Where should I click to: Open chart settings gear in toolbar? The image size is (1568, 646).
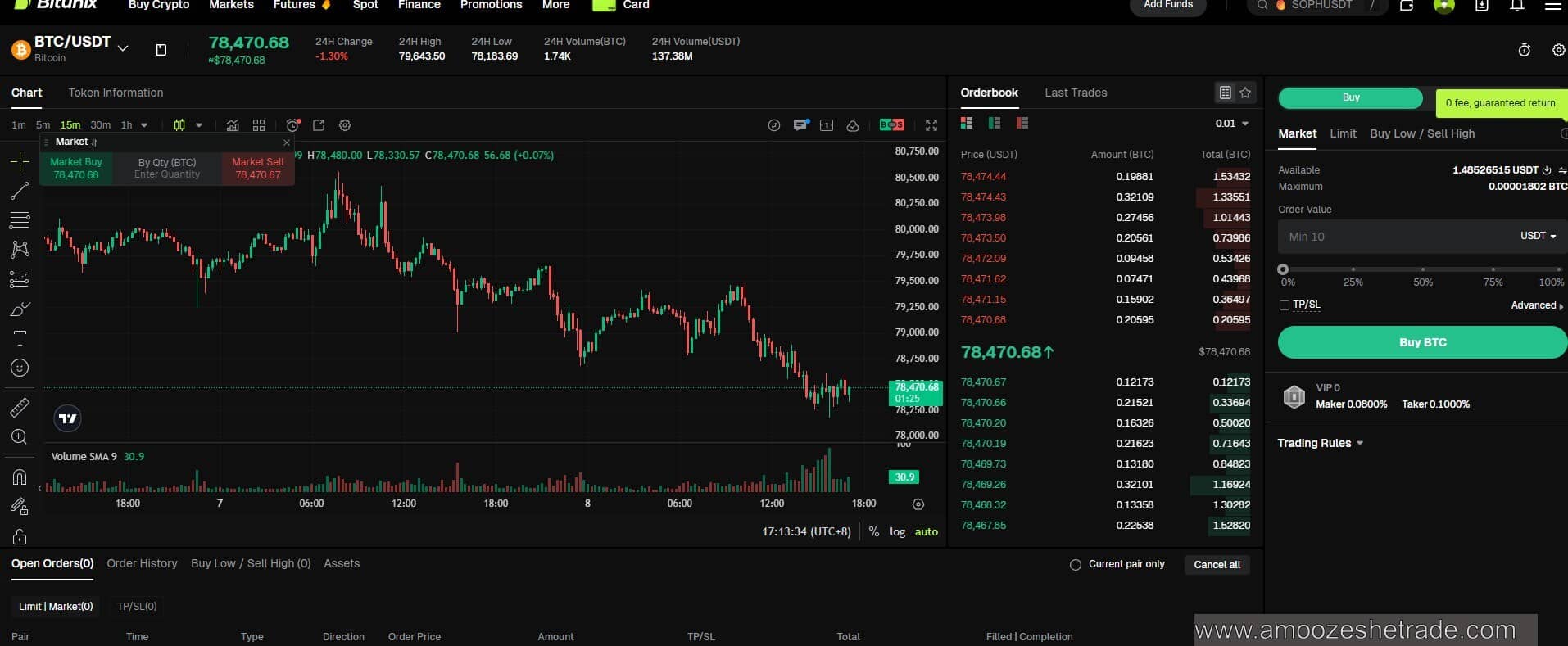[345, 125]
